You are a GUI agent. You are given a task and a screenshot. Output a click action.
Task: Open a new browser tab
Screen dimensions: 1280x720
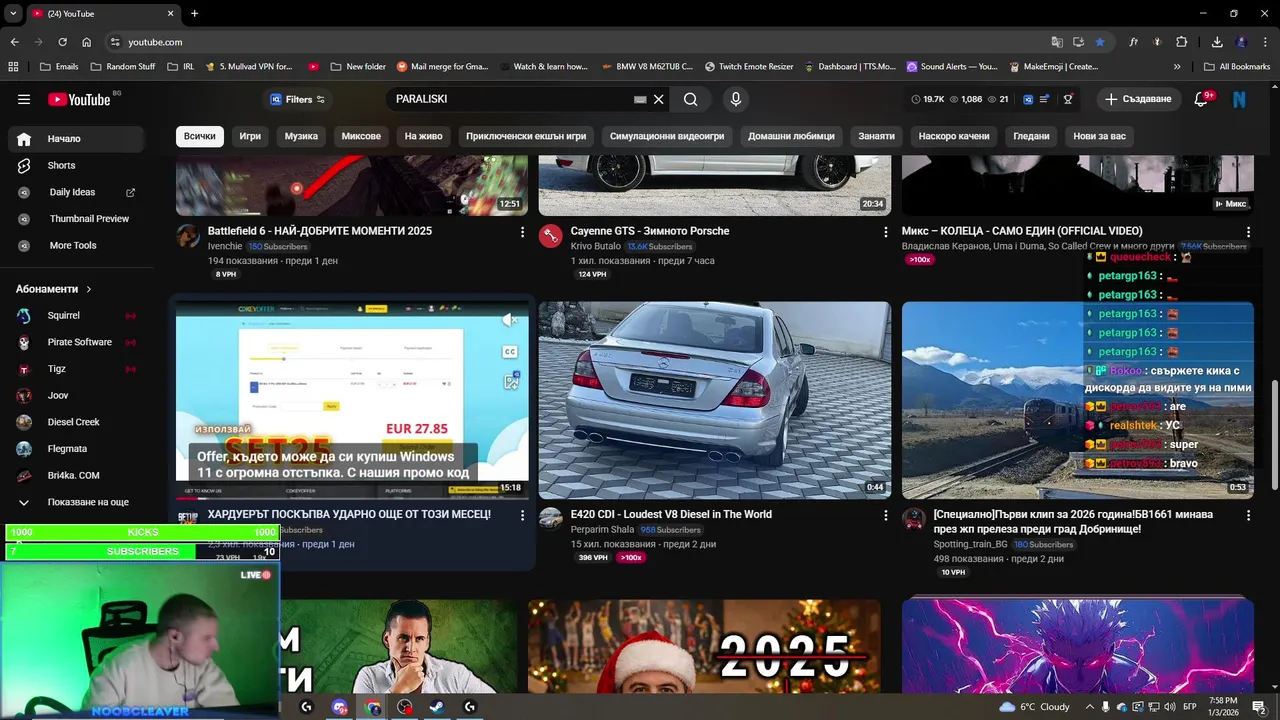coord(194,14)
